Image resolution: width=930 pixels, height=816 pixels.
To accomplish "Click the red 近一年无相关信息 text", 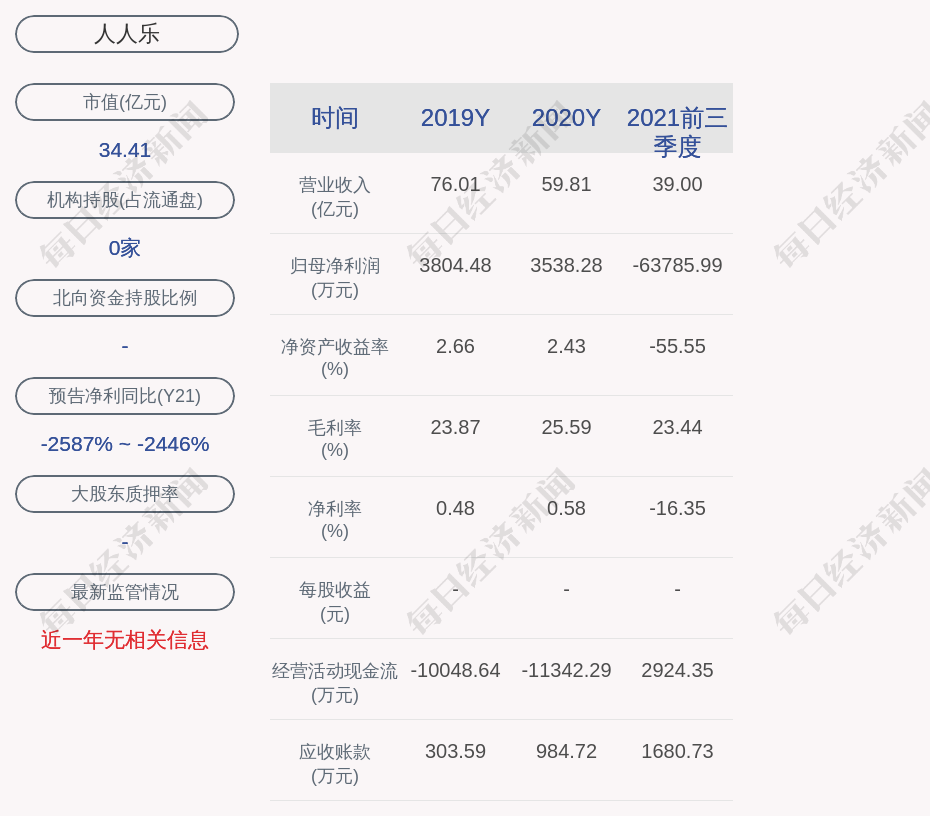I will pyautogui.click(x=125, y=640).
